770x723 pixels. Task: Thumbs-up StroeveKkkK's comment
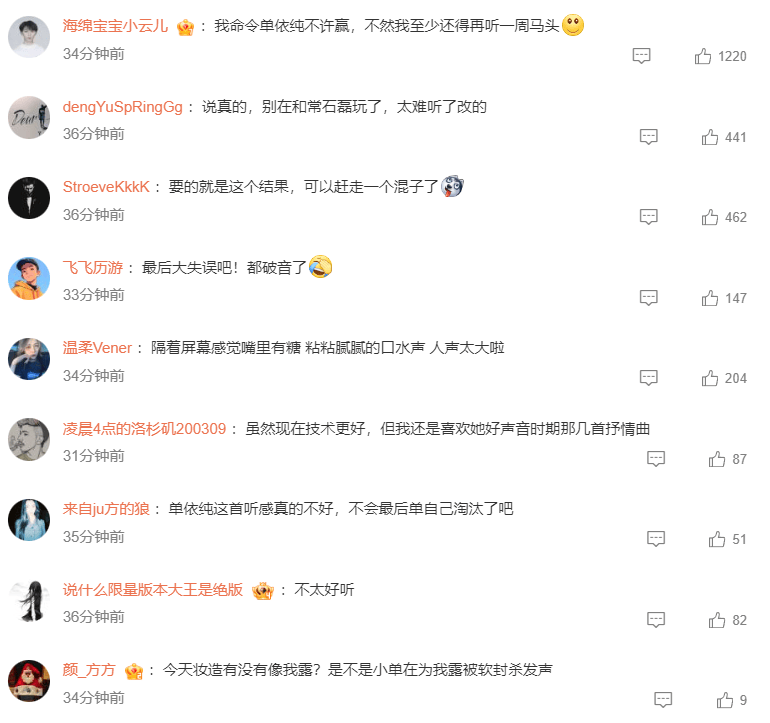coord(710,217)
